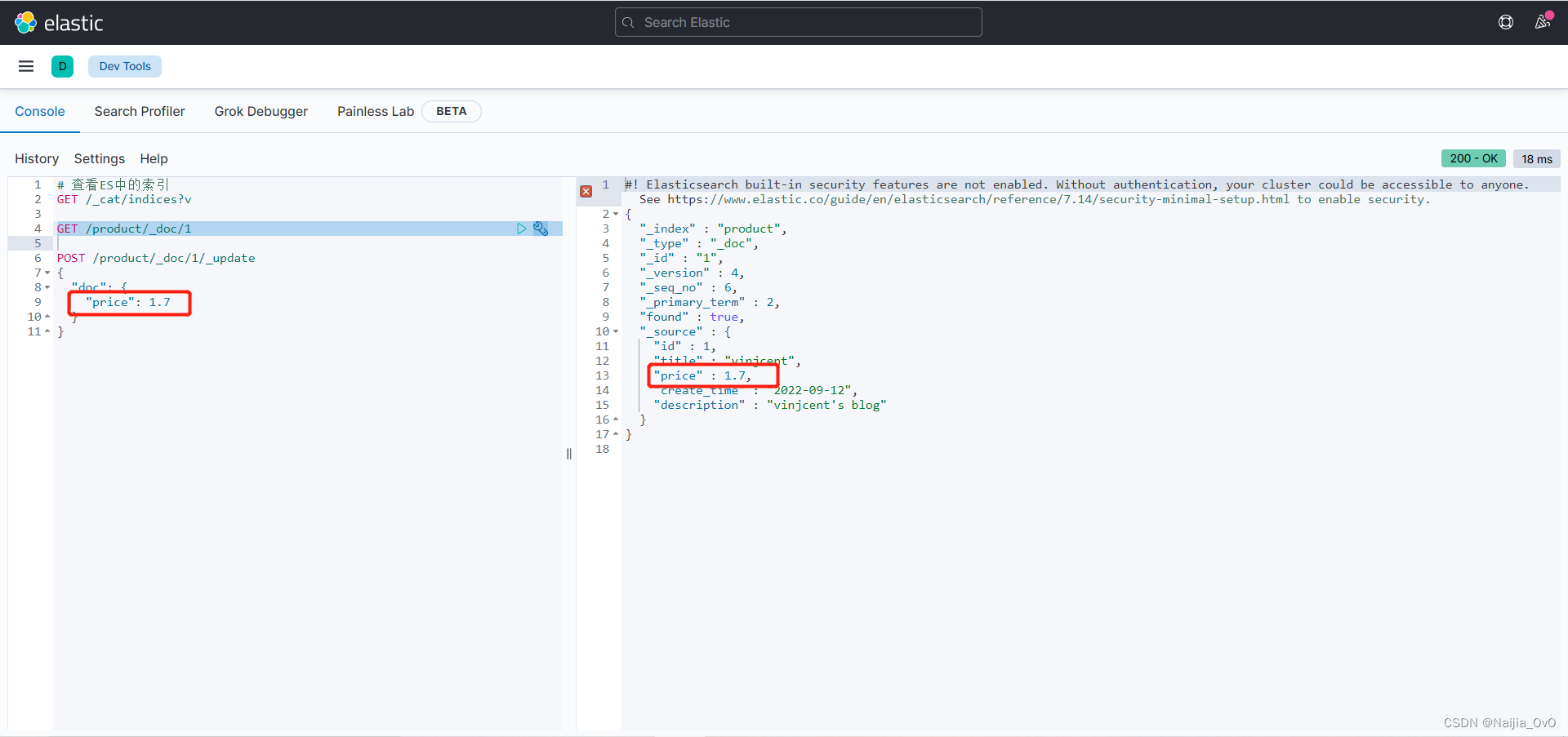Screen dimensions: 1568x737
Task: Switch to the Grok Debugger tab
Action: point(261,111)
